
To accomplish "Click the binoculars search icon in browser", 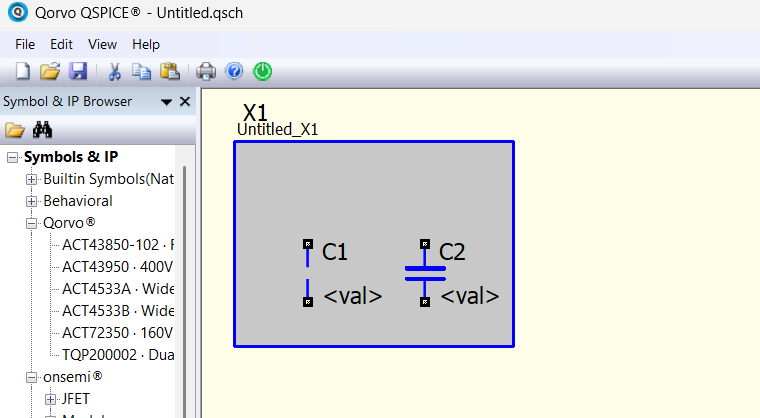I will pyautogui.click(x=42, y=130).
